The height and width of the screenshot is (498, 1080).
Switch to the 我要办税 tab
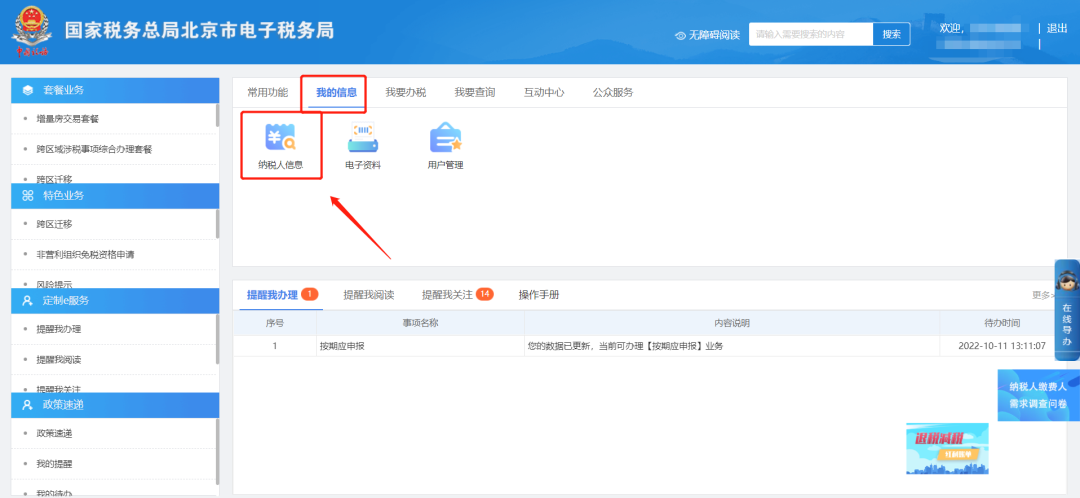406,93
